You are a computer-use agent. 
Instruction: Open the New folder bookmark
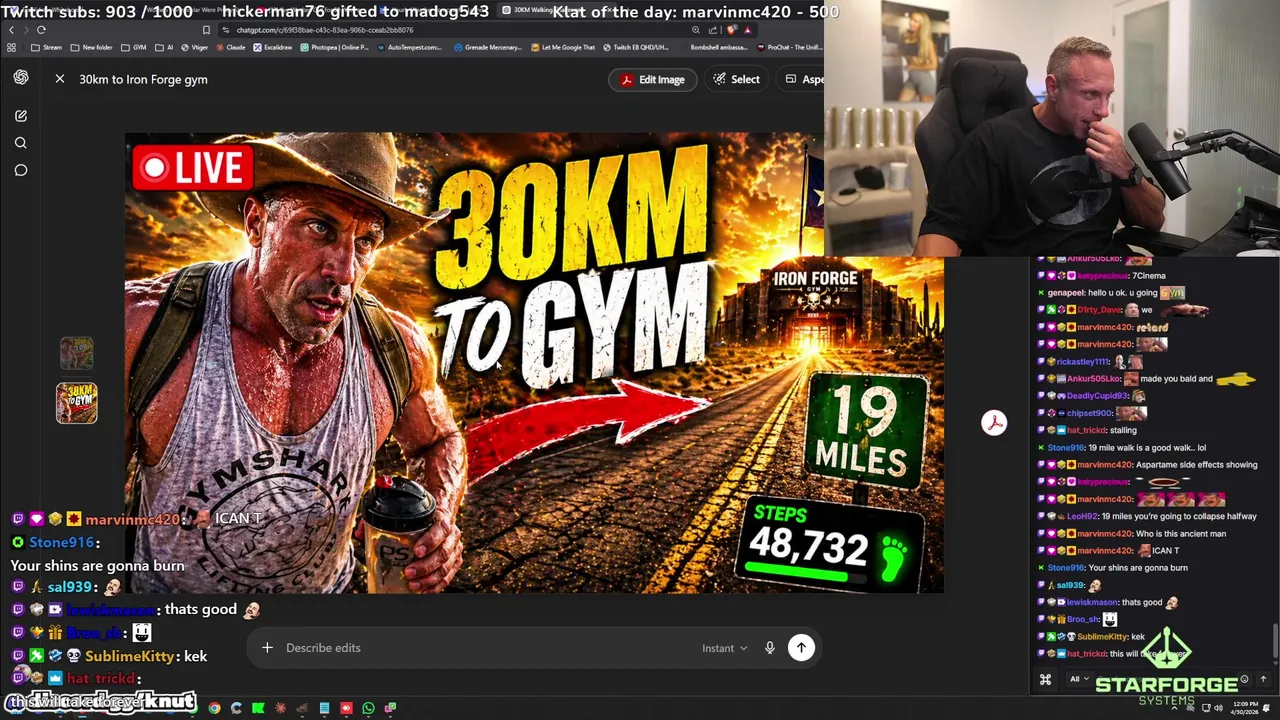click(x=91, y=47)
